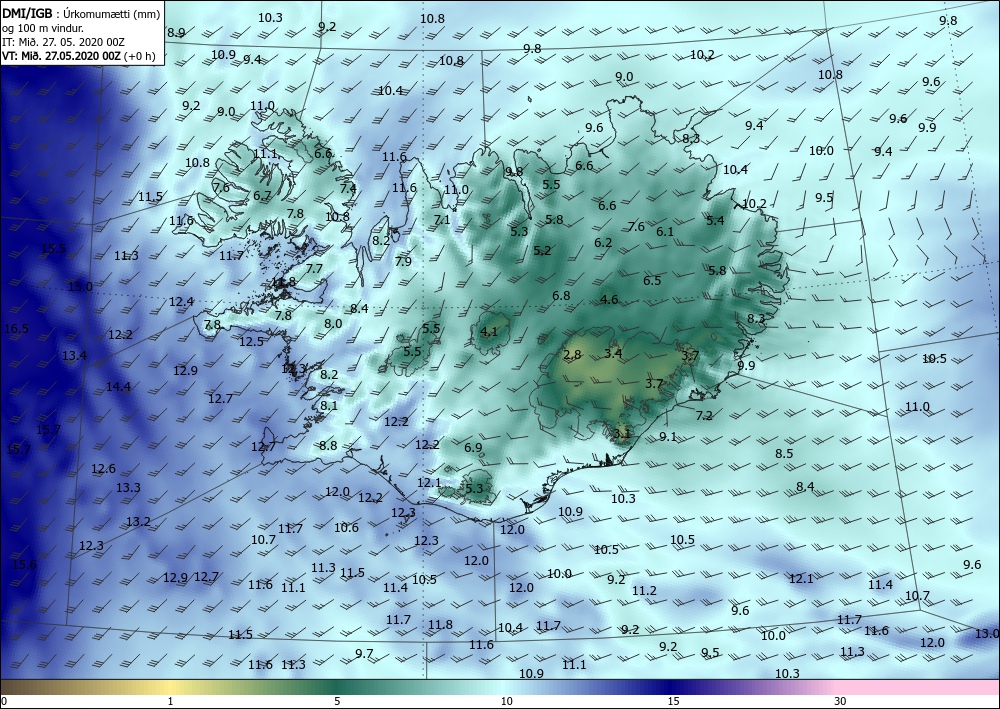
Task: Click the 13.3 value on the map
Action: 128,488
